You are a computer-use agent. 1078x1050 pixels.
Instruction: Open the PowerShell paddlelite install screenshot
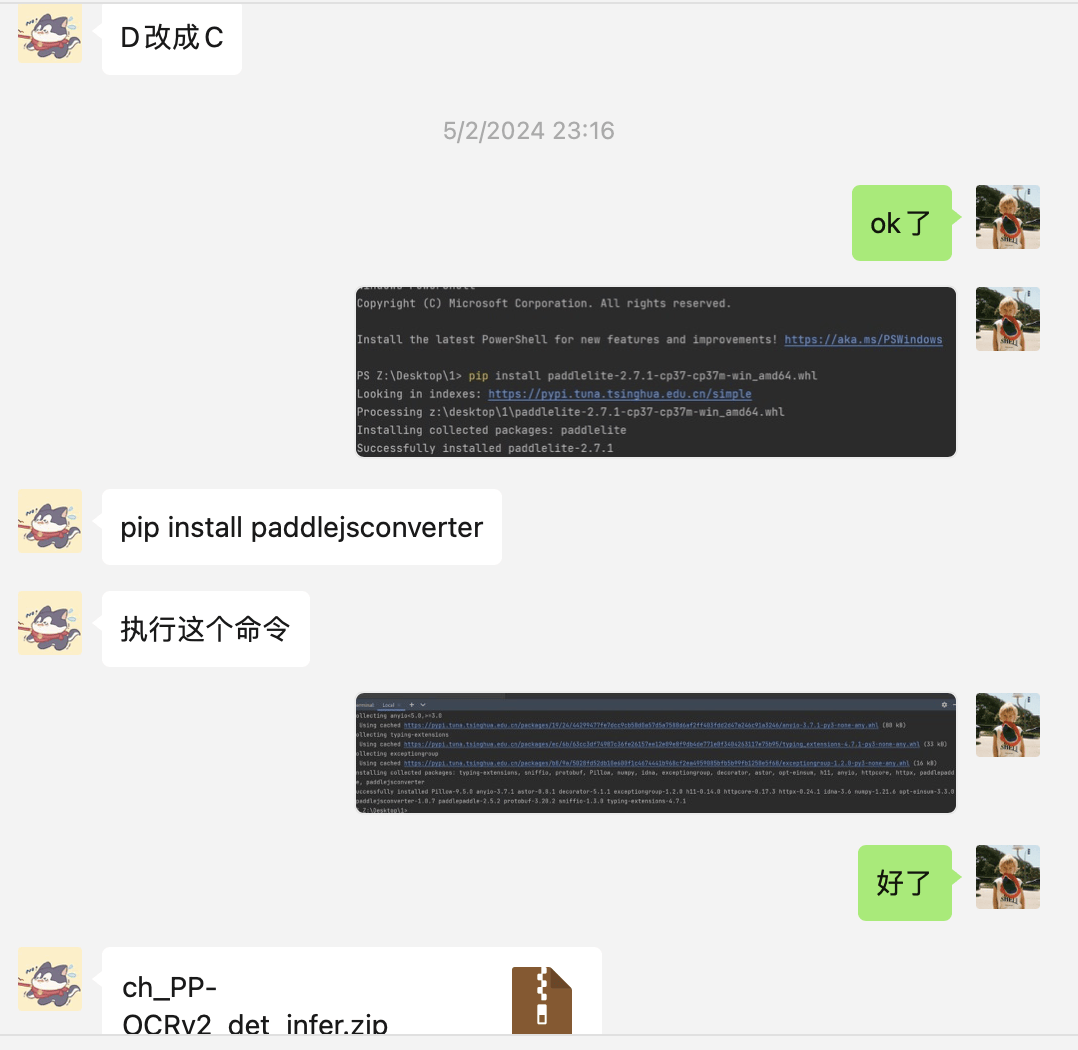(x=656, y=372)
